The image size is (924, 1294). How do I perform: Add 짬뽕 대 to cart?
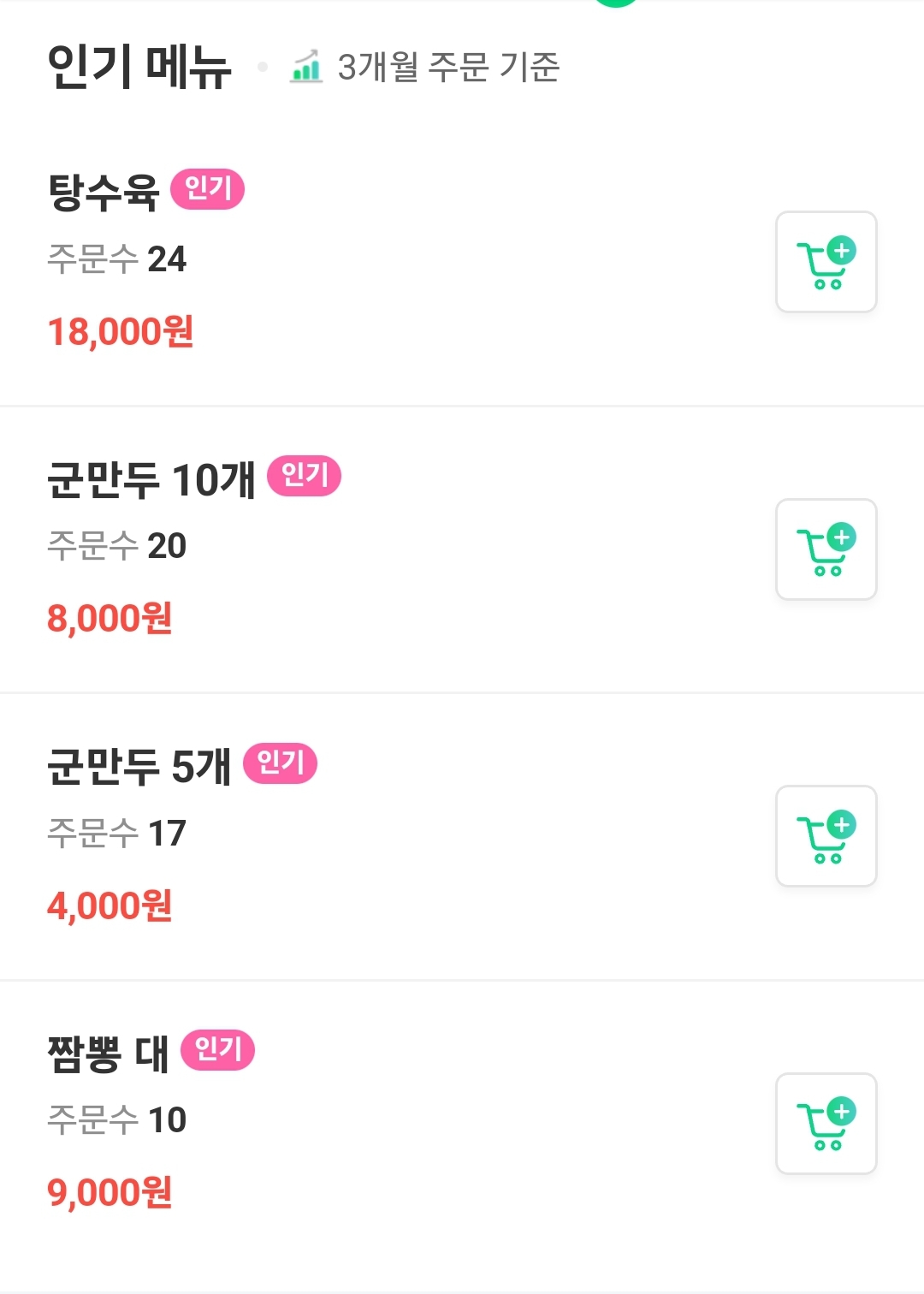(x=826, y=1123)
